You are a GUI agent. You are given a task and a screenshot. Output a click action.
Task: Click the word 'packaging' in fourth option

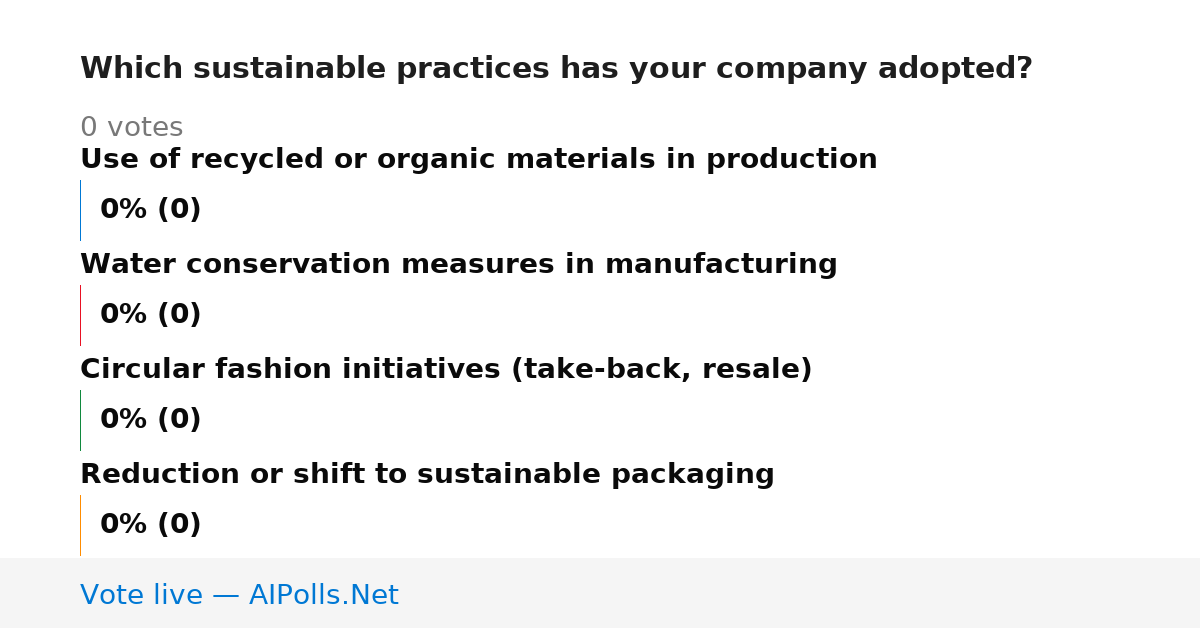(x=692, y=475)
